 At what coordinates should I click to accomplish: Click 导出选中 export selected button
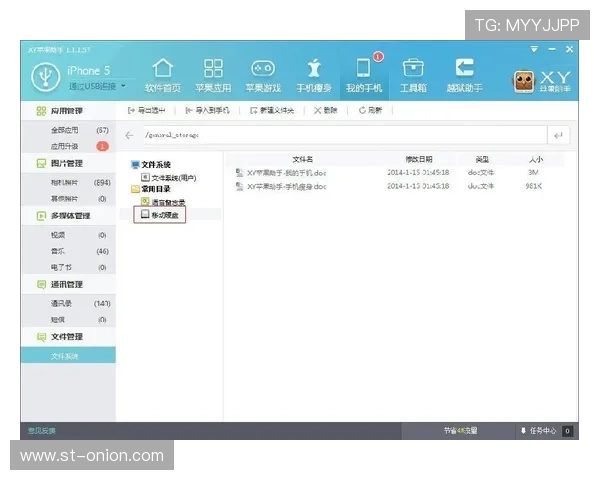(147, 110)
